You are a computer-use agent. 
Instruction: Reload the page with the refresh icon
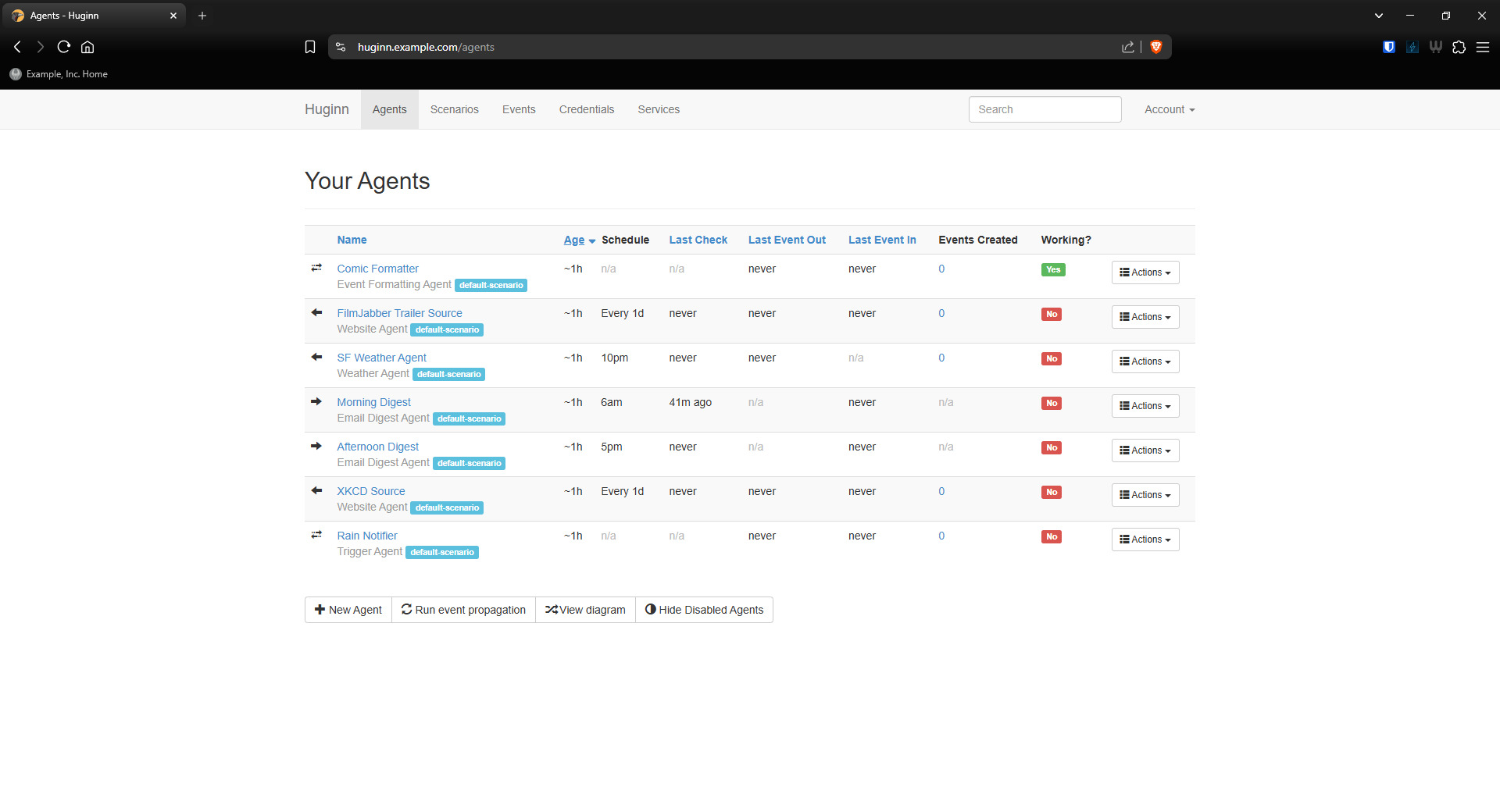pyautogui.click(x=64, y=47)
